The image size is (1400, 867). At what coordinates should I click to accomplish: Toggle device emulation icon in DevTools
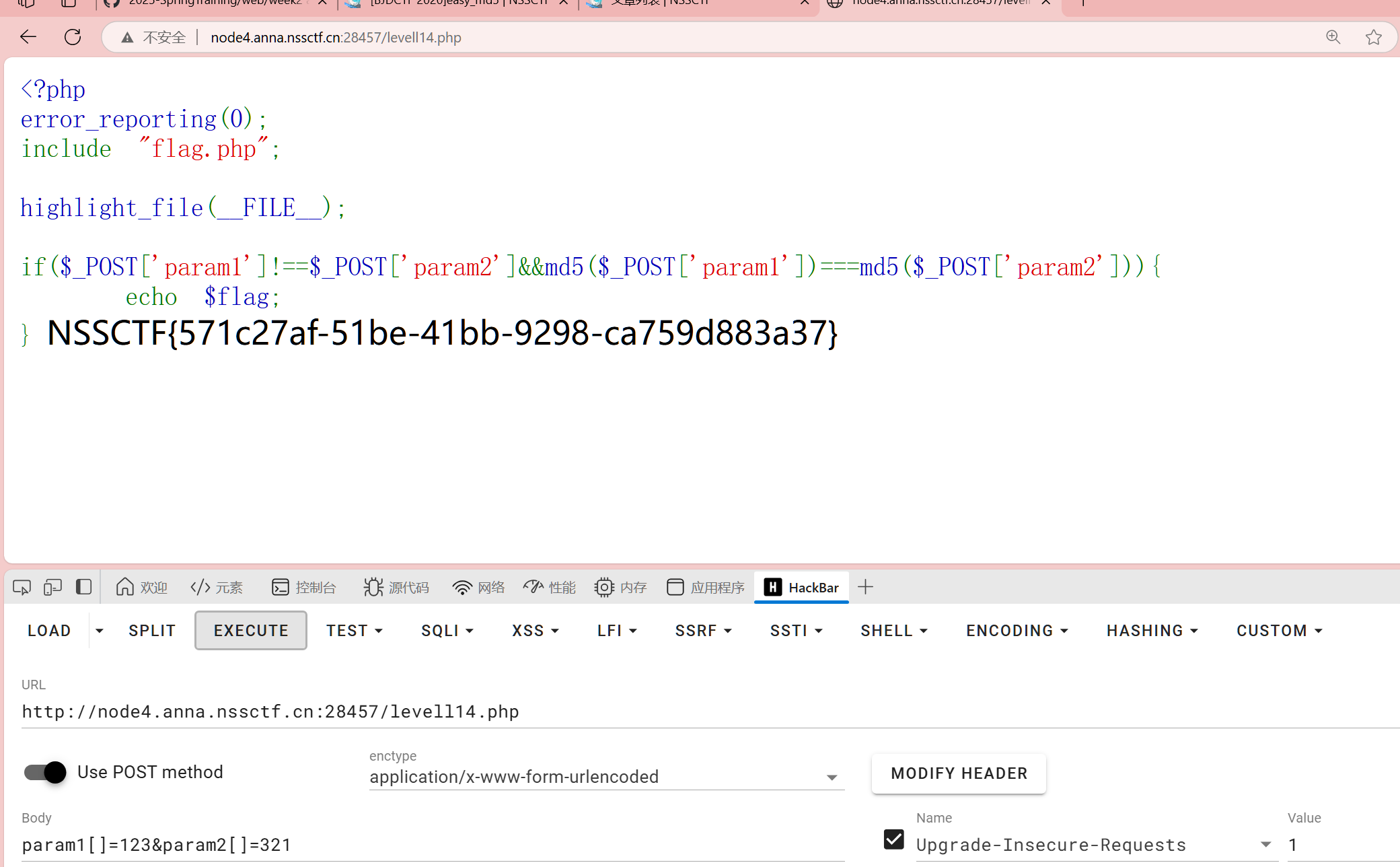click(52, 588)
